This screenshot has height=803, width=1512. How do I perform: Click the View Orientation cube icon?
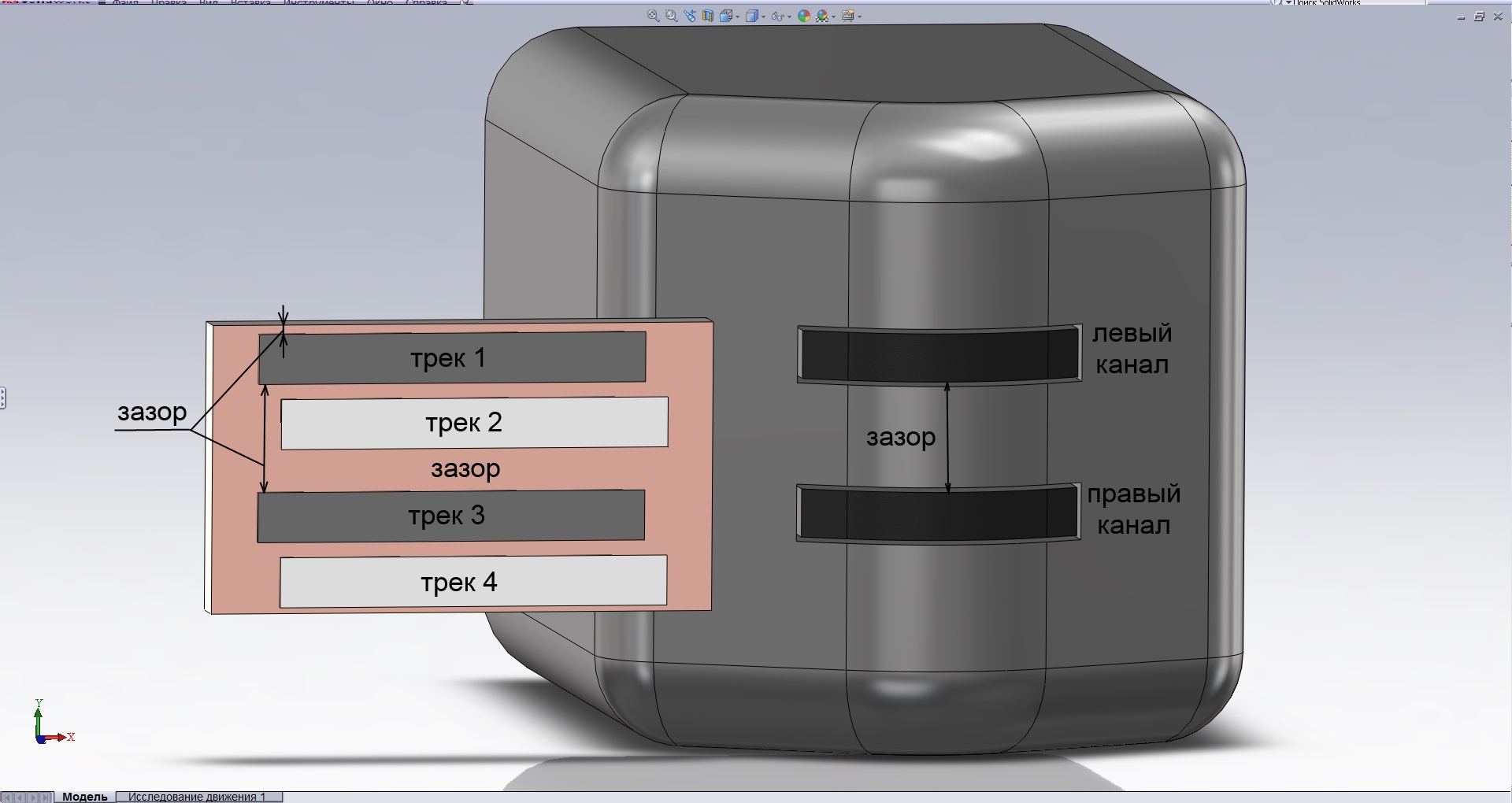[x=725, y=16]
